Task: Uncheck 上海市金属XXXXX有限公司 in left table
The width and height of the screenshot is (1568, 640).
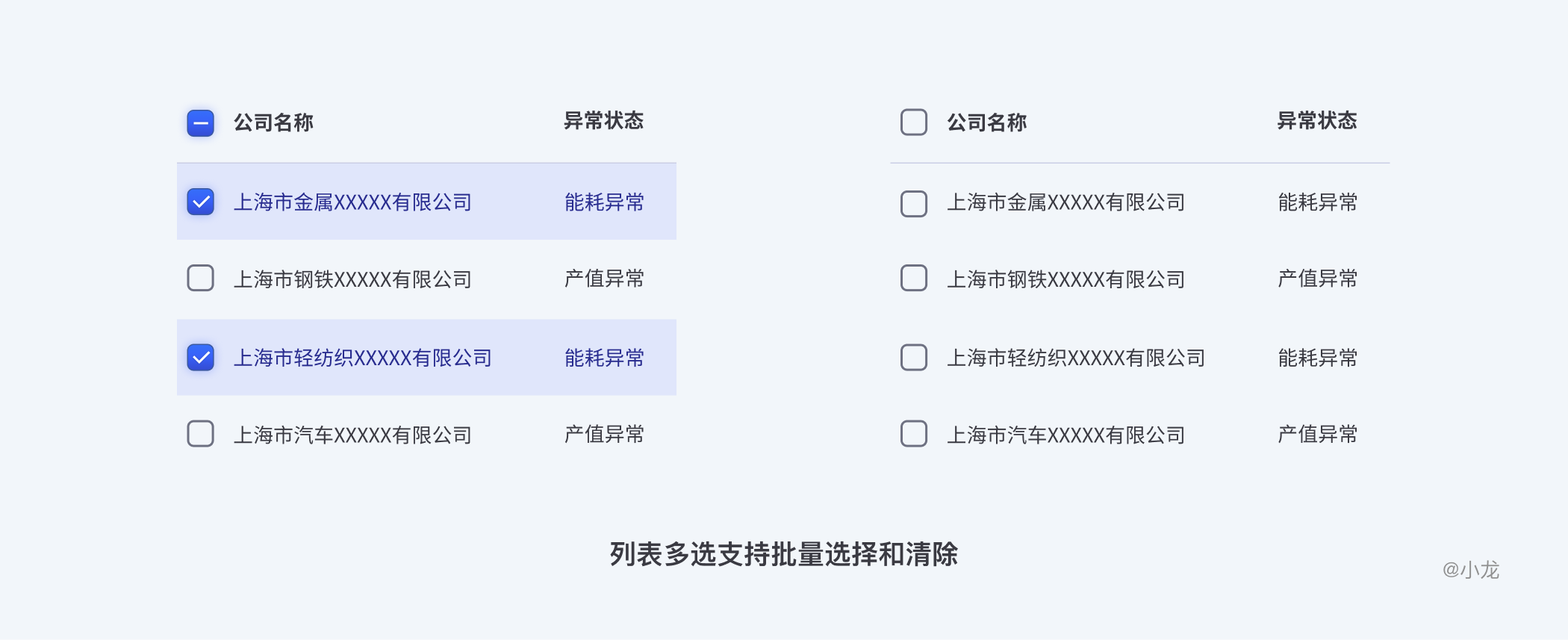Action: (x=200, y=202)
